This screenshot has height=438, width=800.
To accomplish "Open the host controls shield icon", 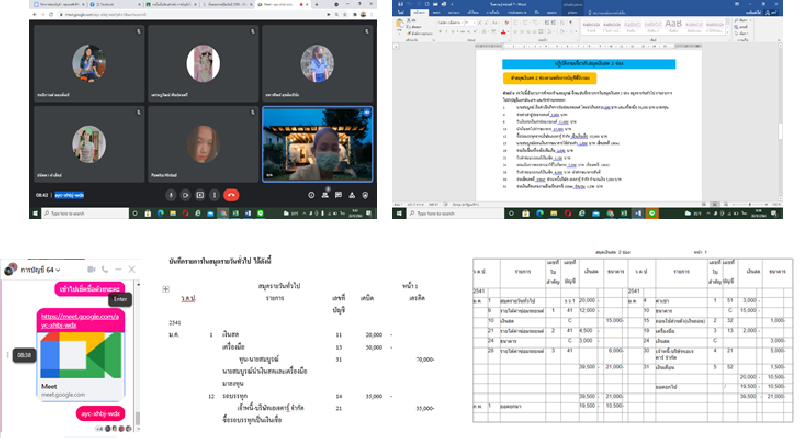I will (x=367, y=194).
